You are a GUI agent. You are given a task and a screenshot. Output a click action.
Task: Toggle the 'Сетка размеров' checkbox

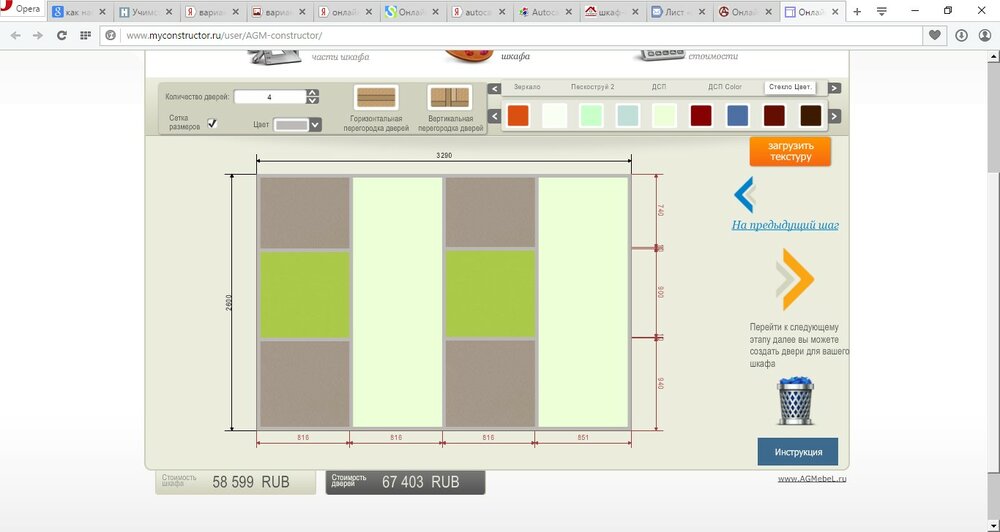212,124
